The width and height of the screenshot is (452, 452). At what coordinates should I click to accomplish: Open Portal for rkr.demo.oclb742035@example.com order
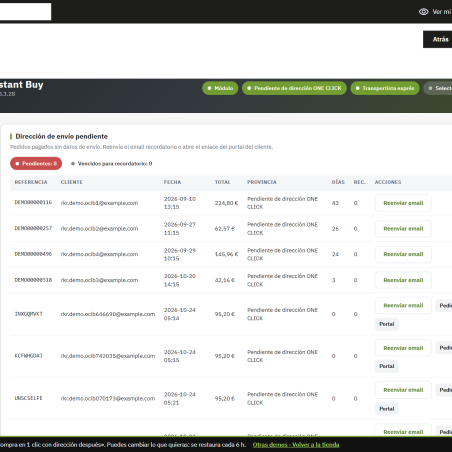tap(387, 366)
